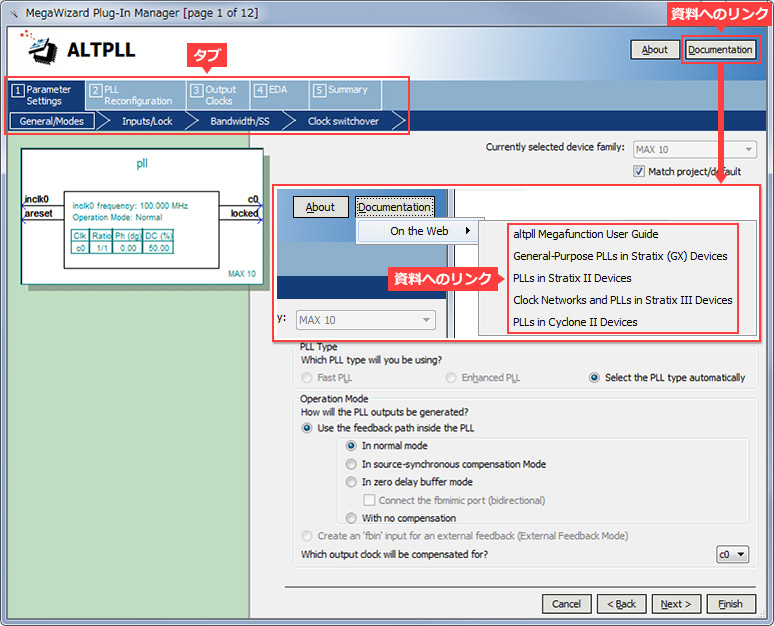774x626 pixels.
Task: Select In source-synchronous compensation Mode
Action: [x=351, y=464]
